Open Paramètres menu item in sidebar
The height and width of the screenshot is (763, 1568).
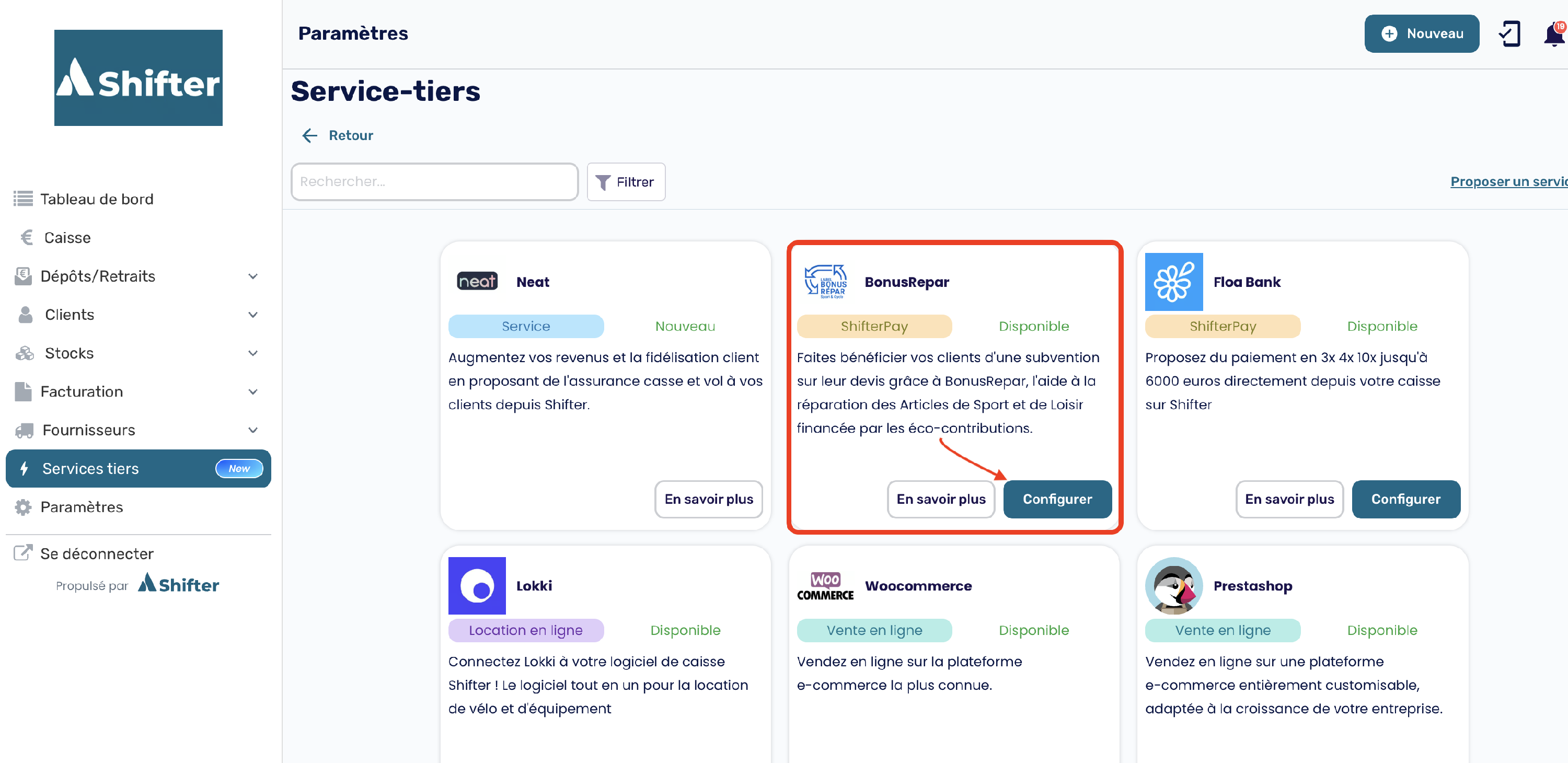click(x=138, y=507)
